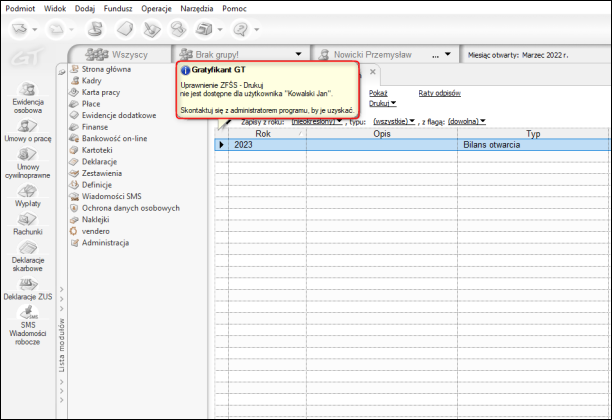
Task: Click the ellipsis button beside Nowicki Przemysław
Action: pyautogui.click(x=436, y=55)
